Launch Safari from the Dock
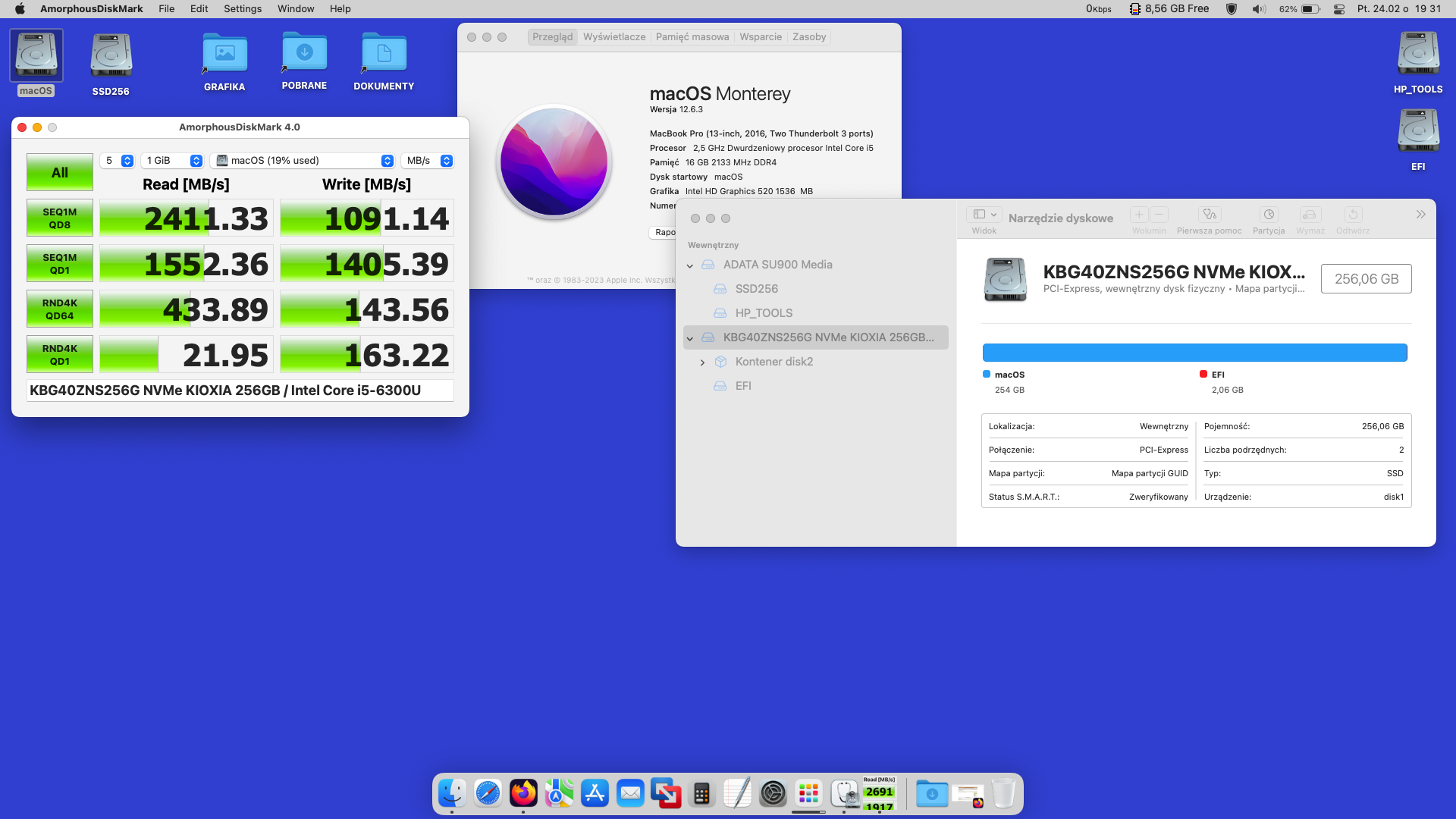Image resolution: width=1456 pixels, height=819 pixels. (x=488, y=793)
